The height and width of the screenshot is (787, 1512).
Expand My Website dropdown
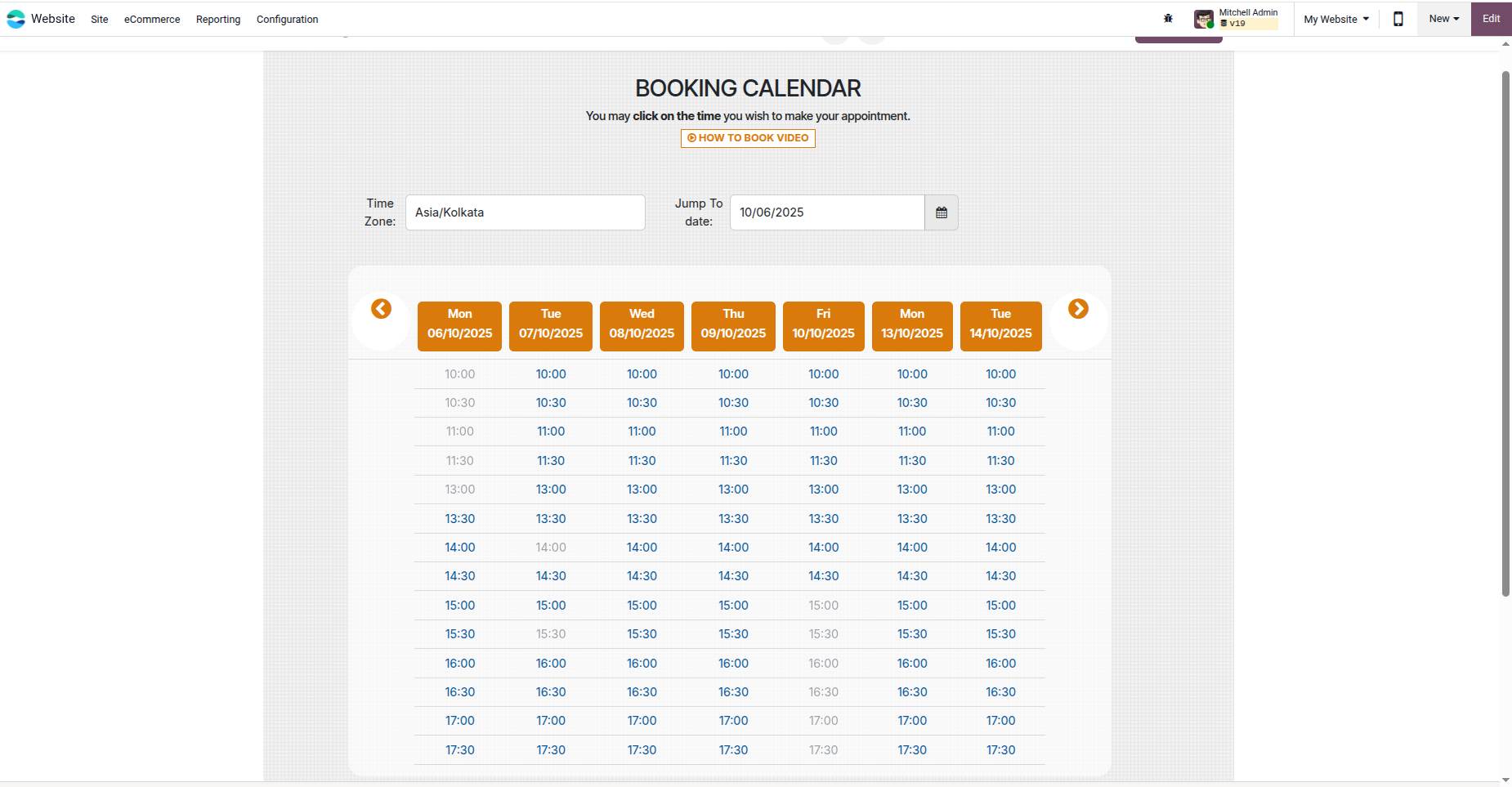pyautogui.click(x=1336, y=20)
